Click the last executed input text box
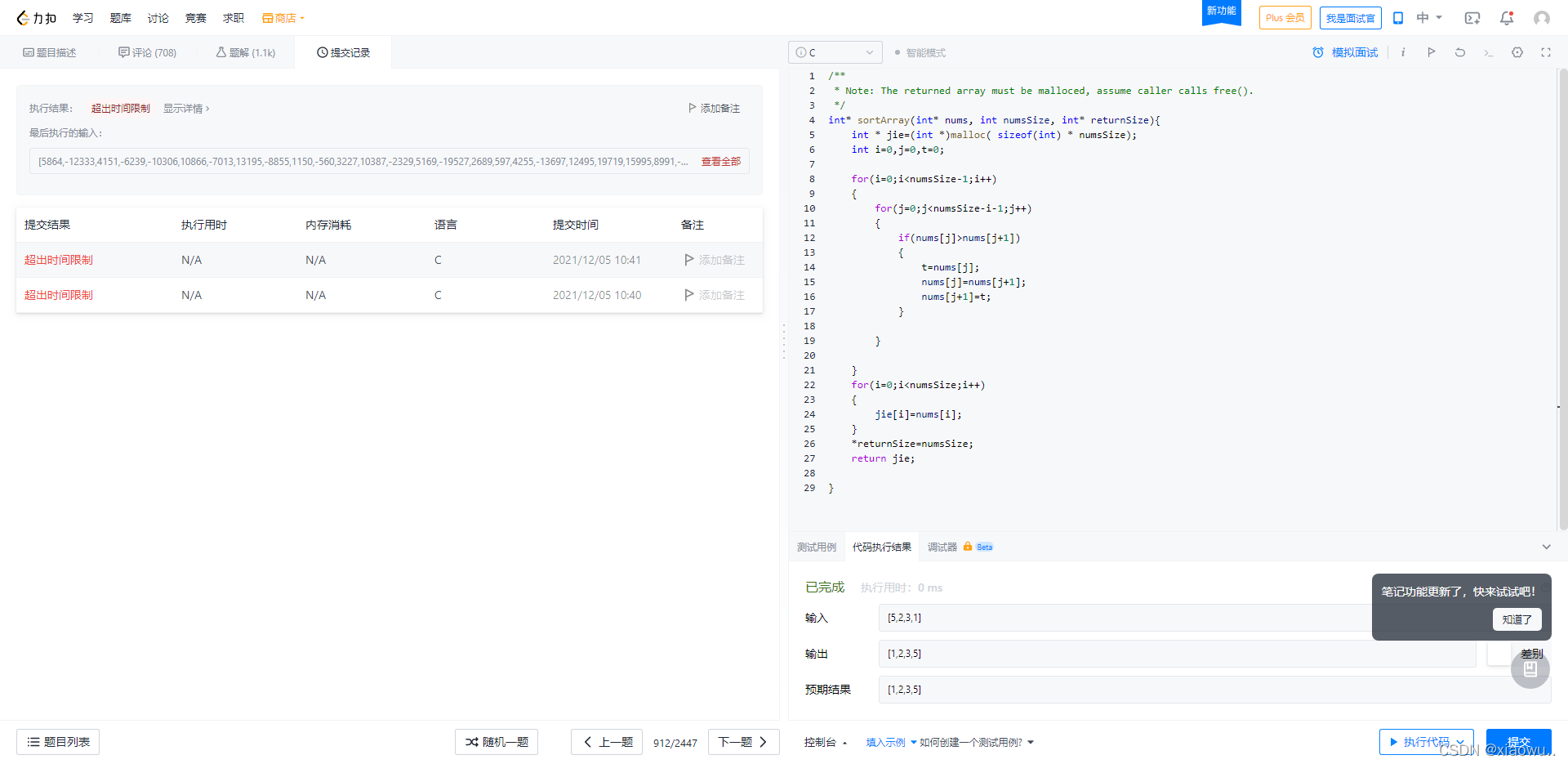 (x=390, y=162)
